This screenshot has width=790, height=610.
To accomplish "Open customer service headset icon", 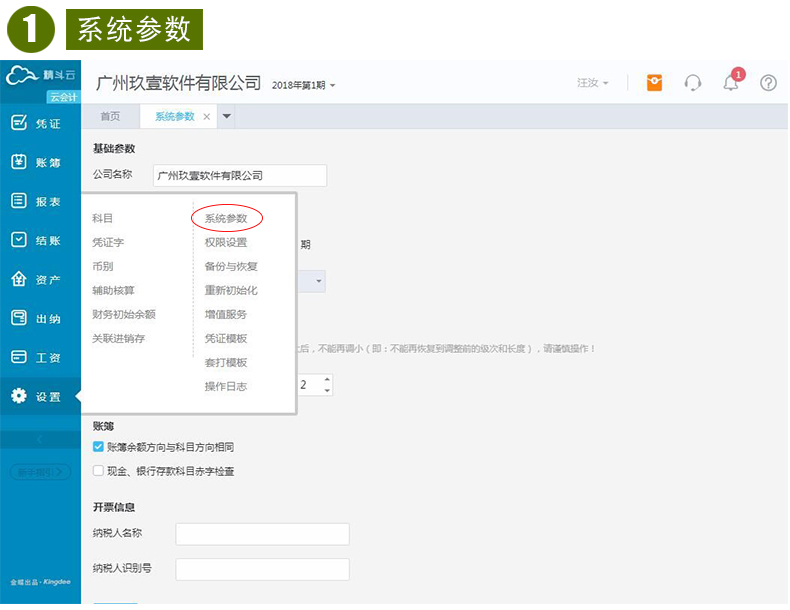I will pyautogui.click(x=693, y=83).
